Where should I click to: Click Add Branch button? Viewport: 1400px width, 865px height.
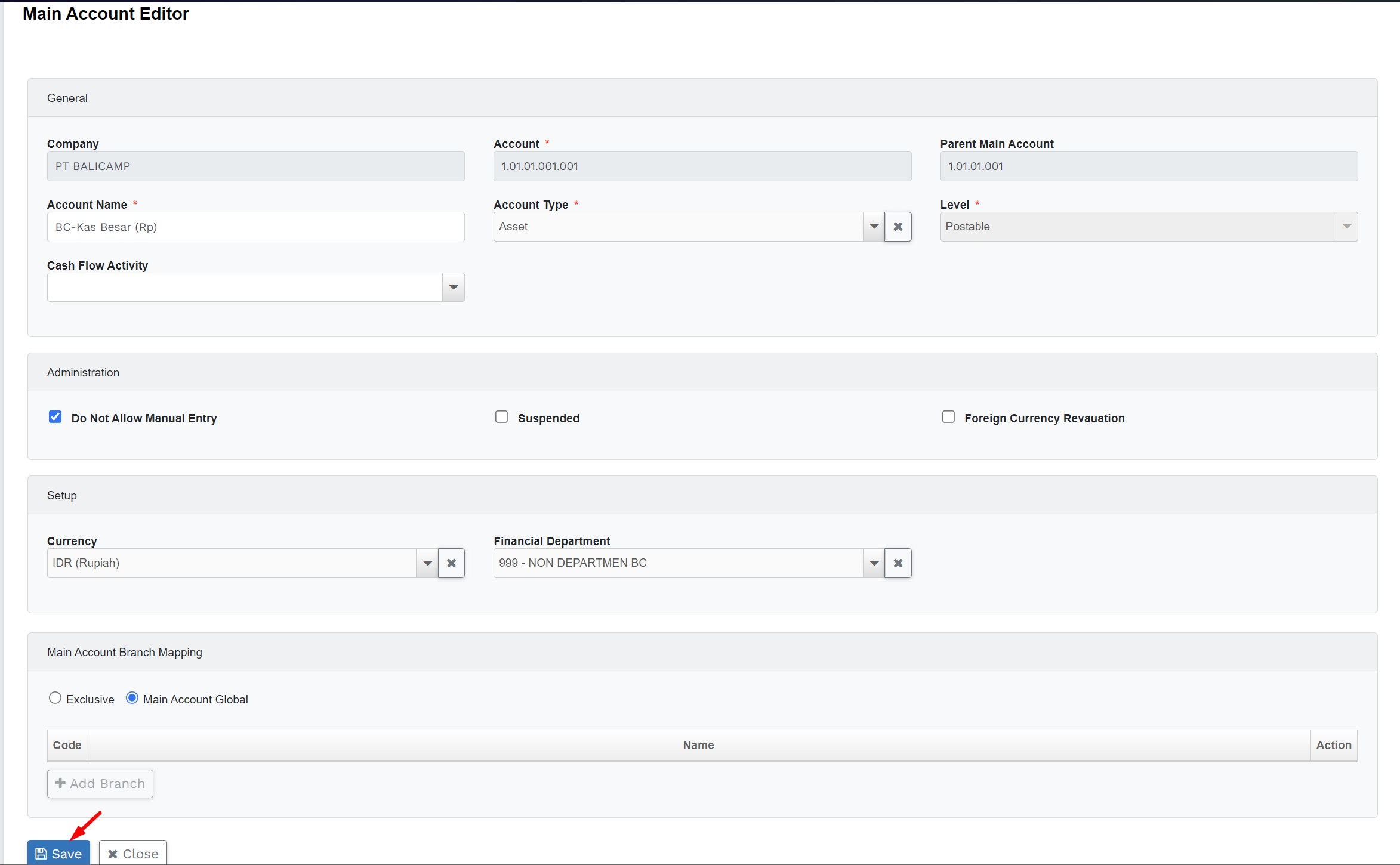[100, 783]
